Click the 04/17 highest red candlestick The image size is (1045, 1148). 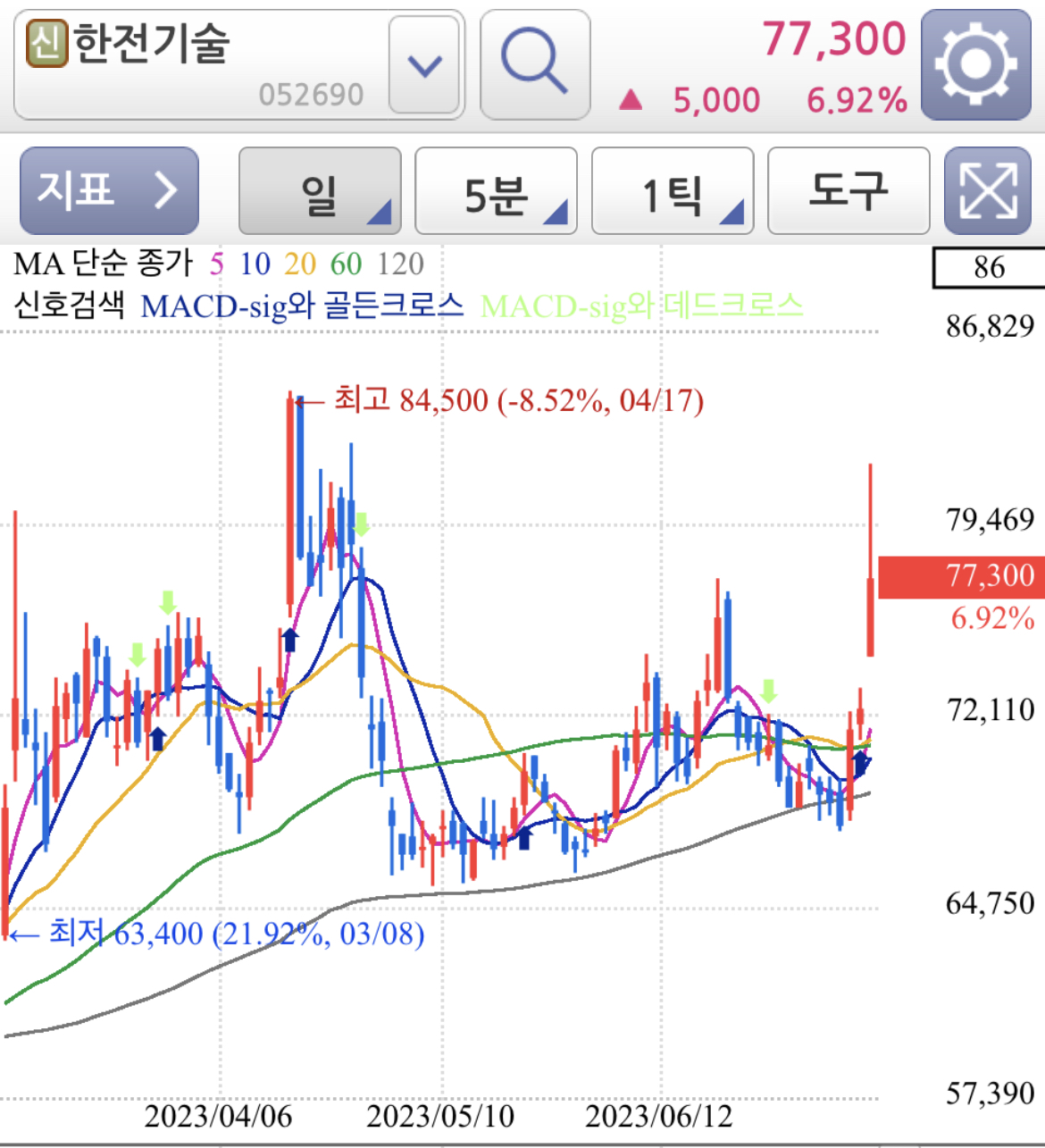pyautogui.click(x=289, y=503)
